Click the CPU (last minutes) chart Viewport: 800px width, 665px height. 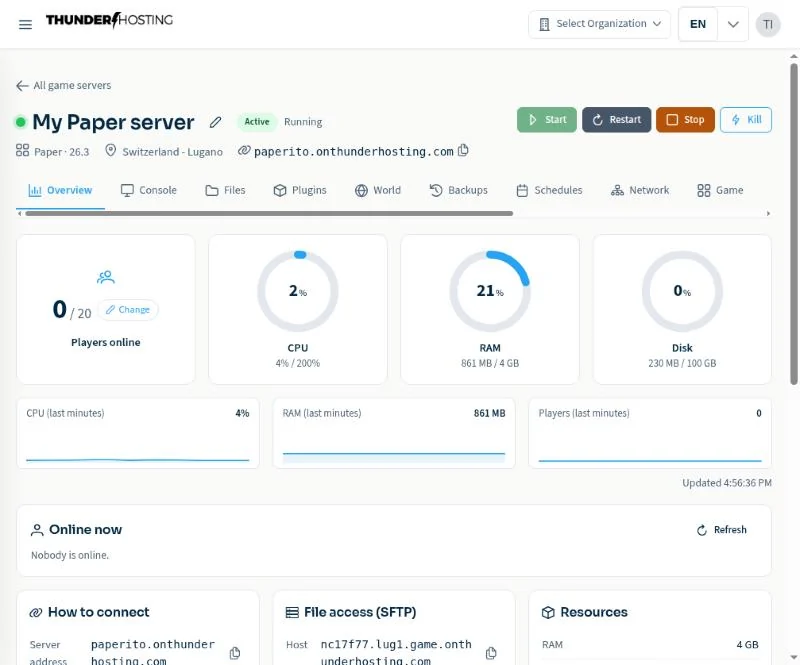click(138, 433)
